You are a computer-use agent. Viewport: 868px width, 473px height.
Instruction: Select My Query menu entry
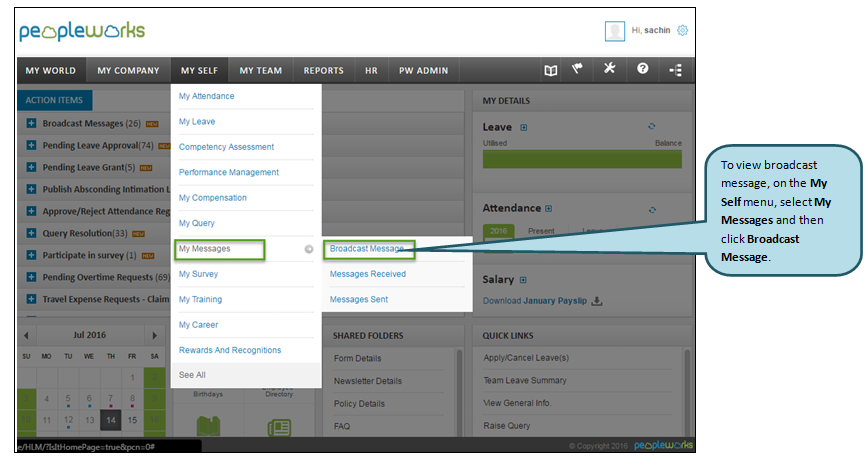(197, 223)
